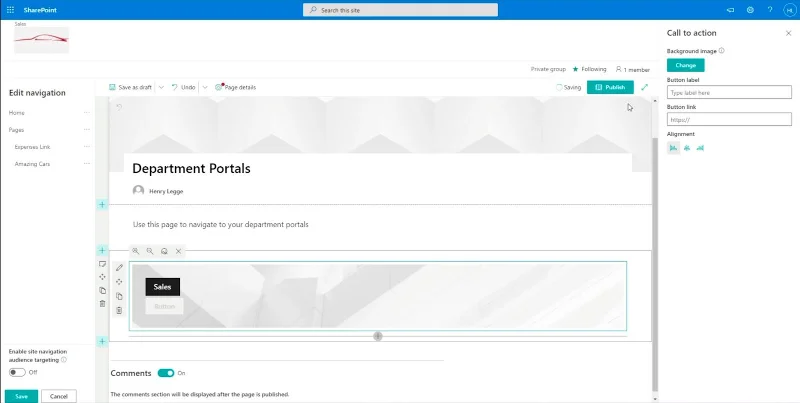Add a new section above the text section
Screen dimensions: 800x403
click(102, 205)
